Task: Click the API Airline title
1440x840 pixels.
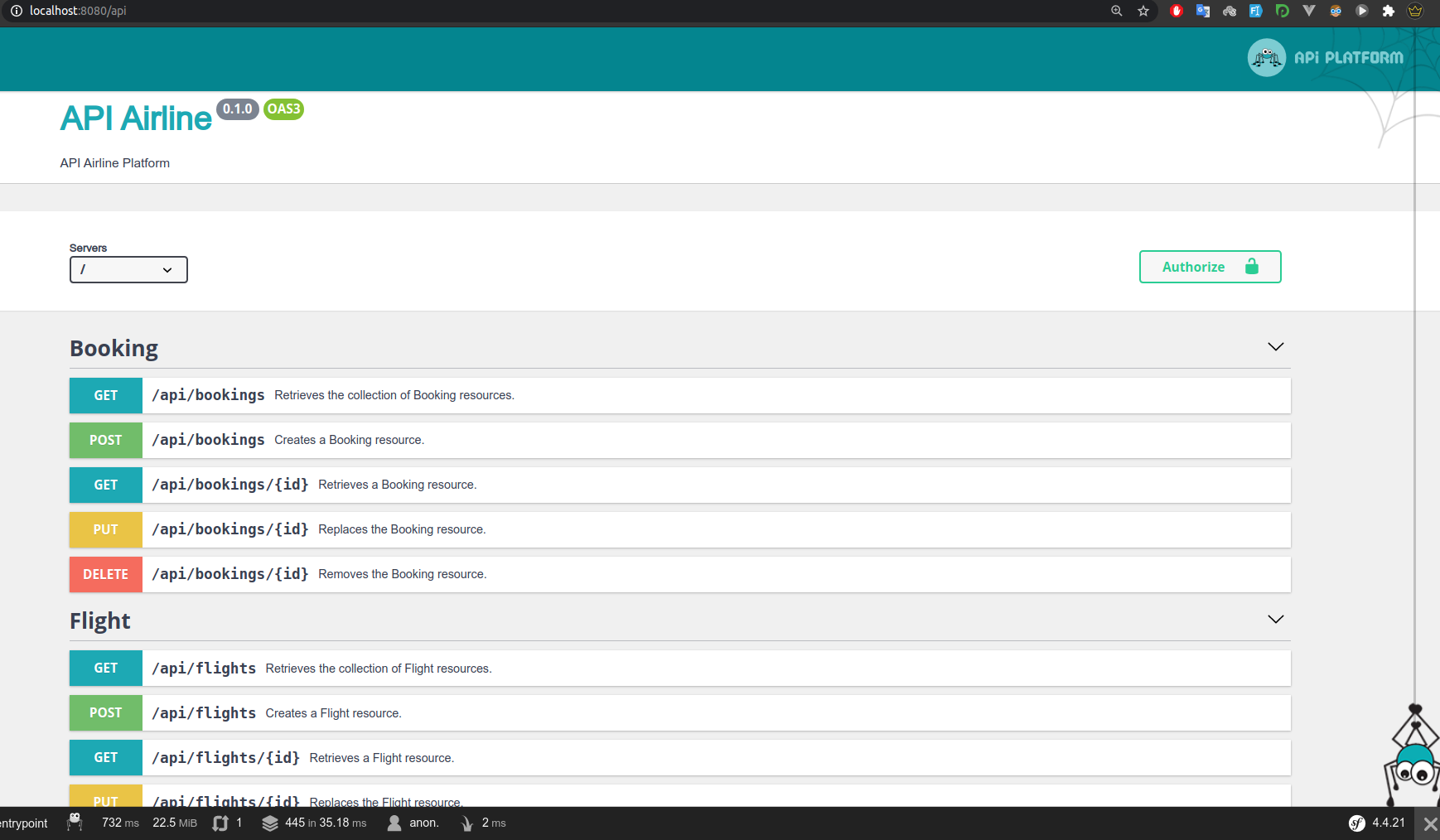Action: pyautogui.click(x=136, y=118)
